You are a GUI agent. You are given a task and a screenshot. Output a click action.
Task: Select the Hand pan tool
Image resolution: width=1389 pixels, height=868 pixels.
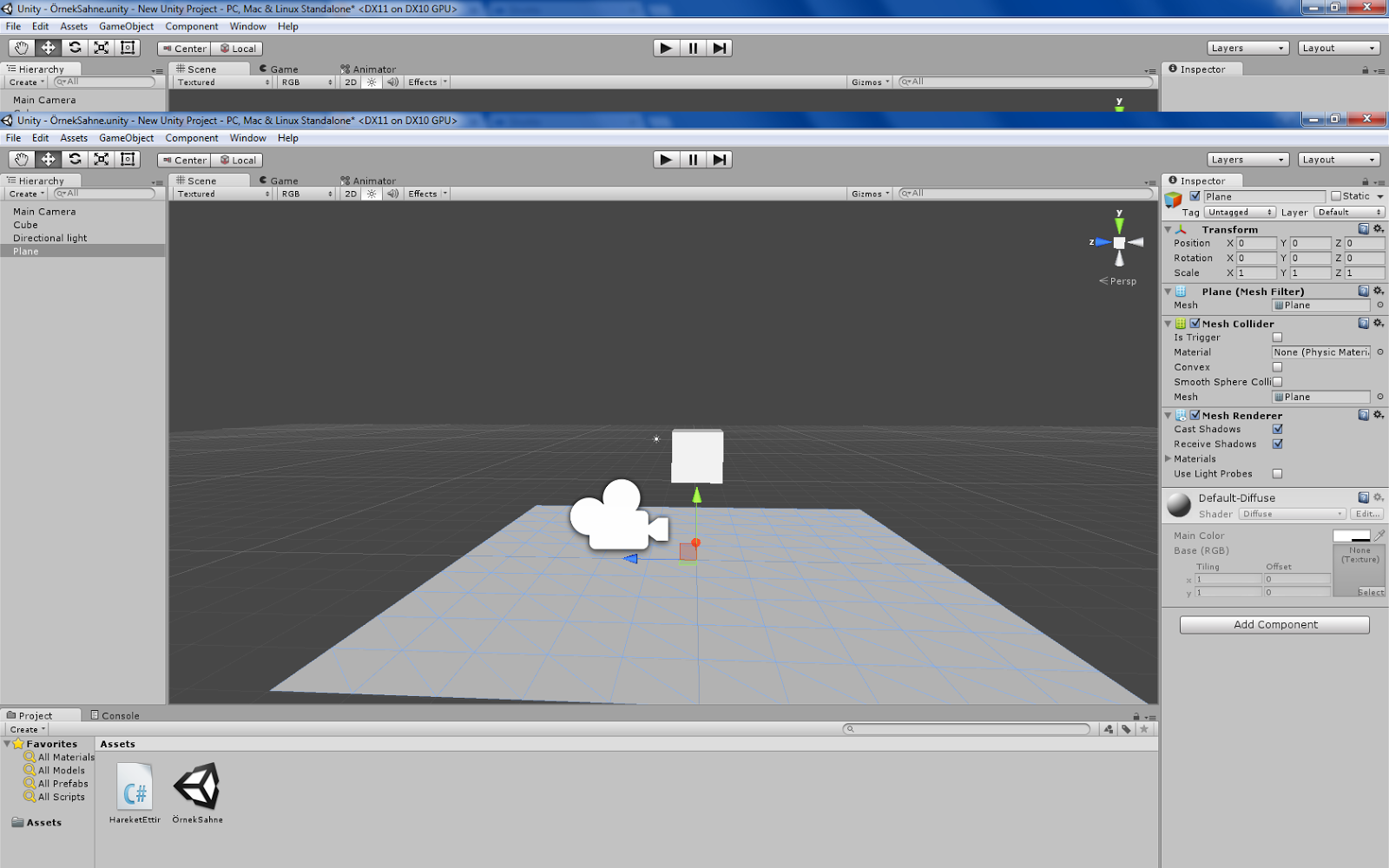coord(21,159)
